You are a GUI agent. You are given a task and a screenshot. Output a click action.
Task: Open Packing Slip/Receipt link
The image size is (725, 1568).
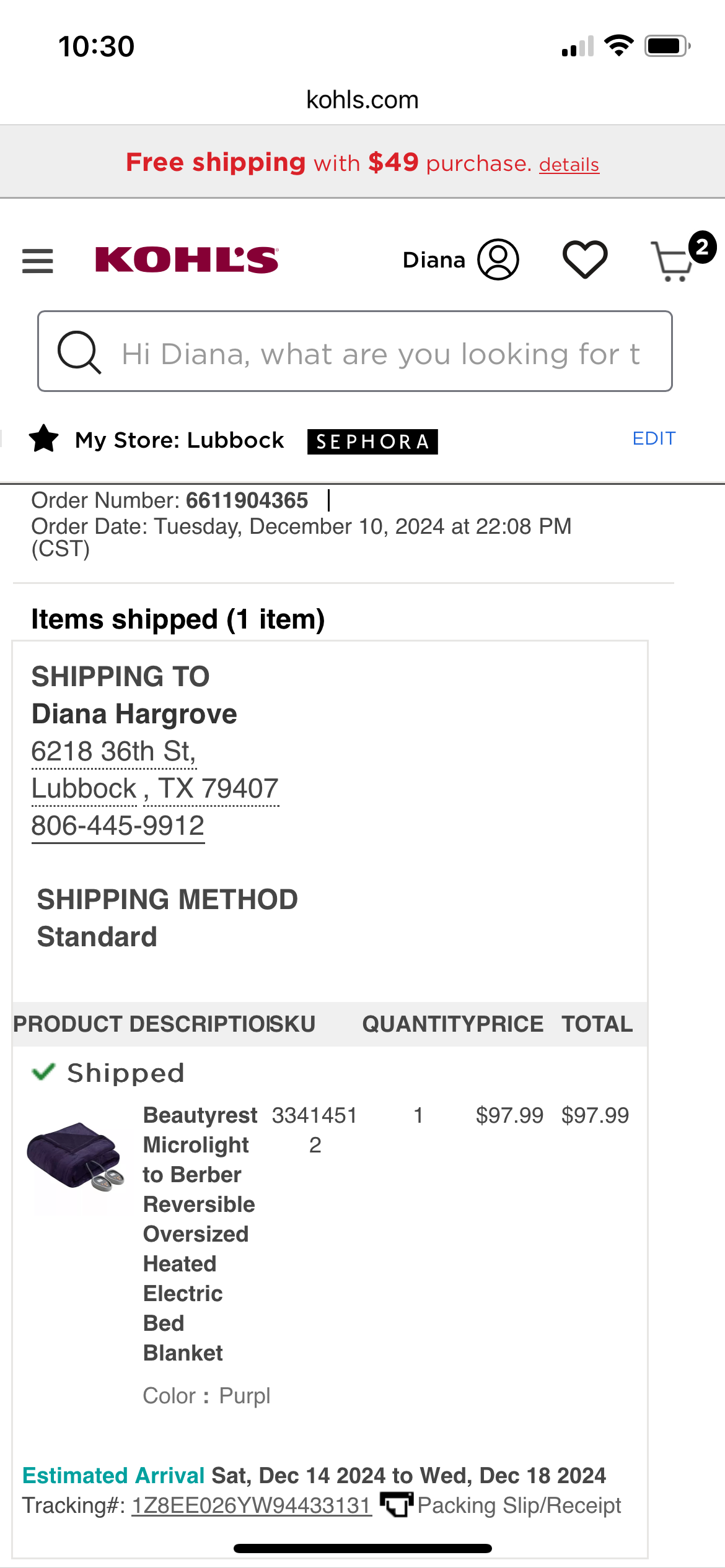pyautogui.click(x=519, y=1505)
